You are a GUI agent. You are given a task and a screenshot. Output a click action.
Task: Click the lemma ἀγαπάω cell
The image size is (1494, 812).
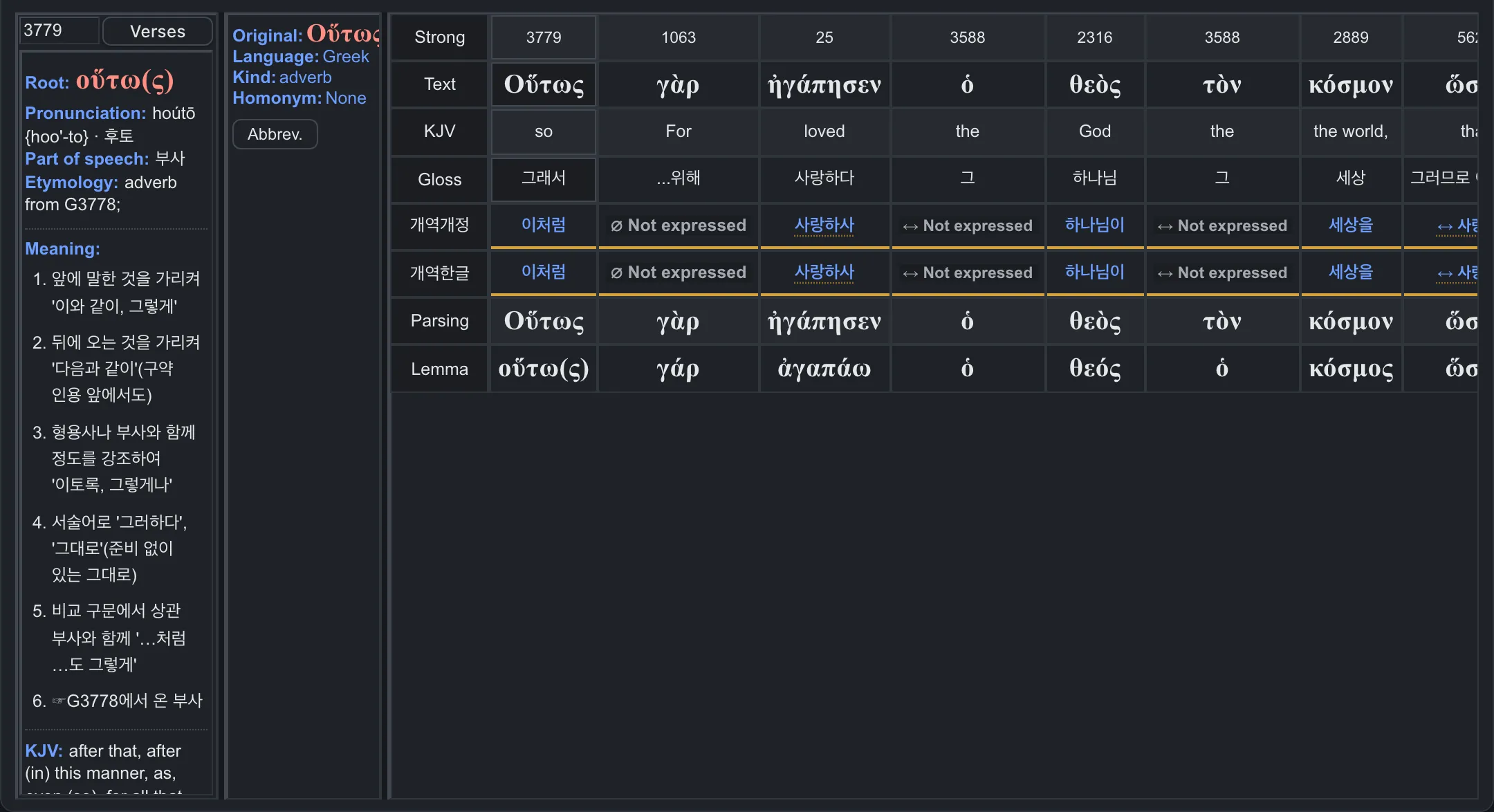coord(824,369)
